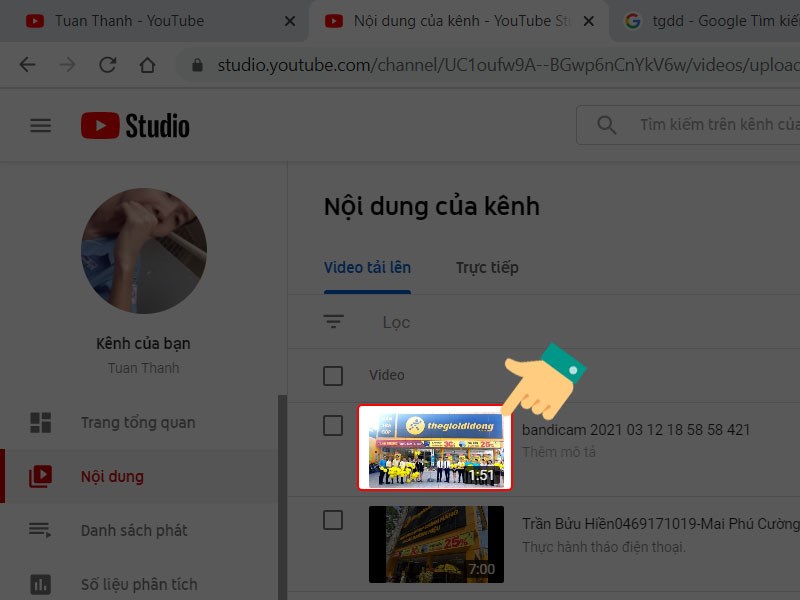Image resolution: width=800 pixels, height=600 pixels.
Task: Toggle the select-all Video checkbox
Action: (x=333, y=376)
